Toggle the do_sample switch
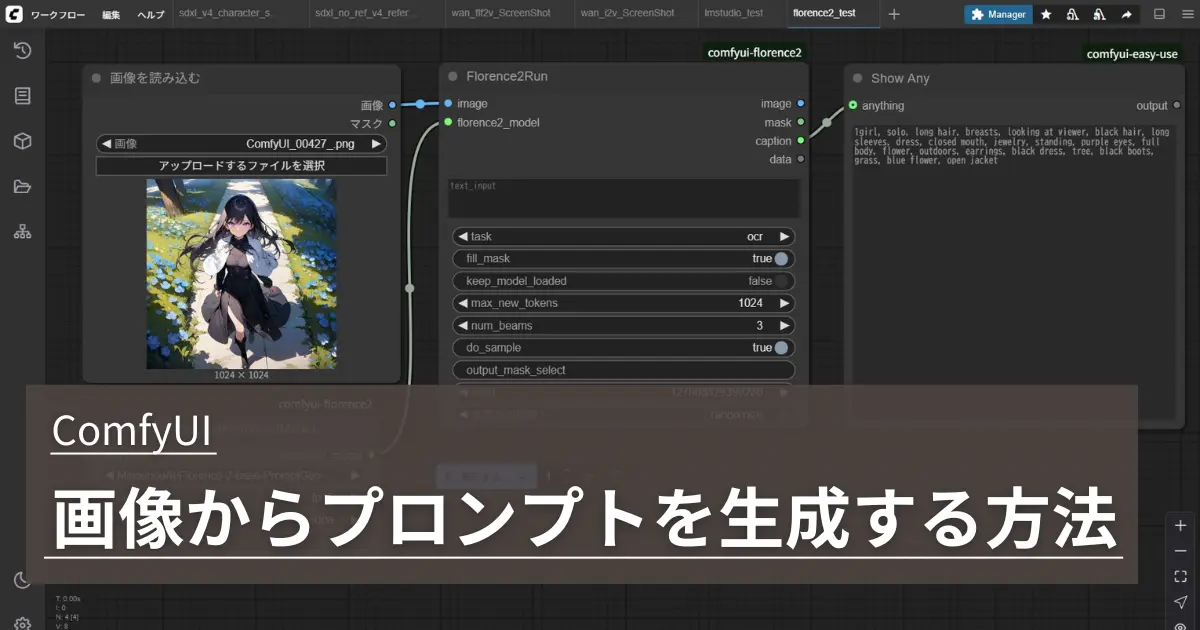This screenshot has width=1200, height=630. [x=781, y=348]
